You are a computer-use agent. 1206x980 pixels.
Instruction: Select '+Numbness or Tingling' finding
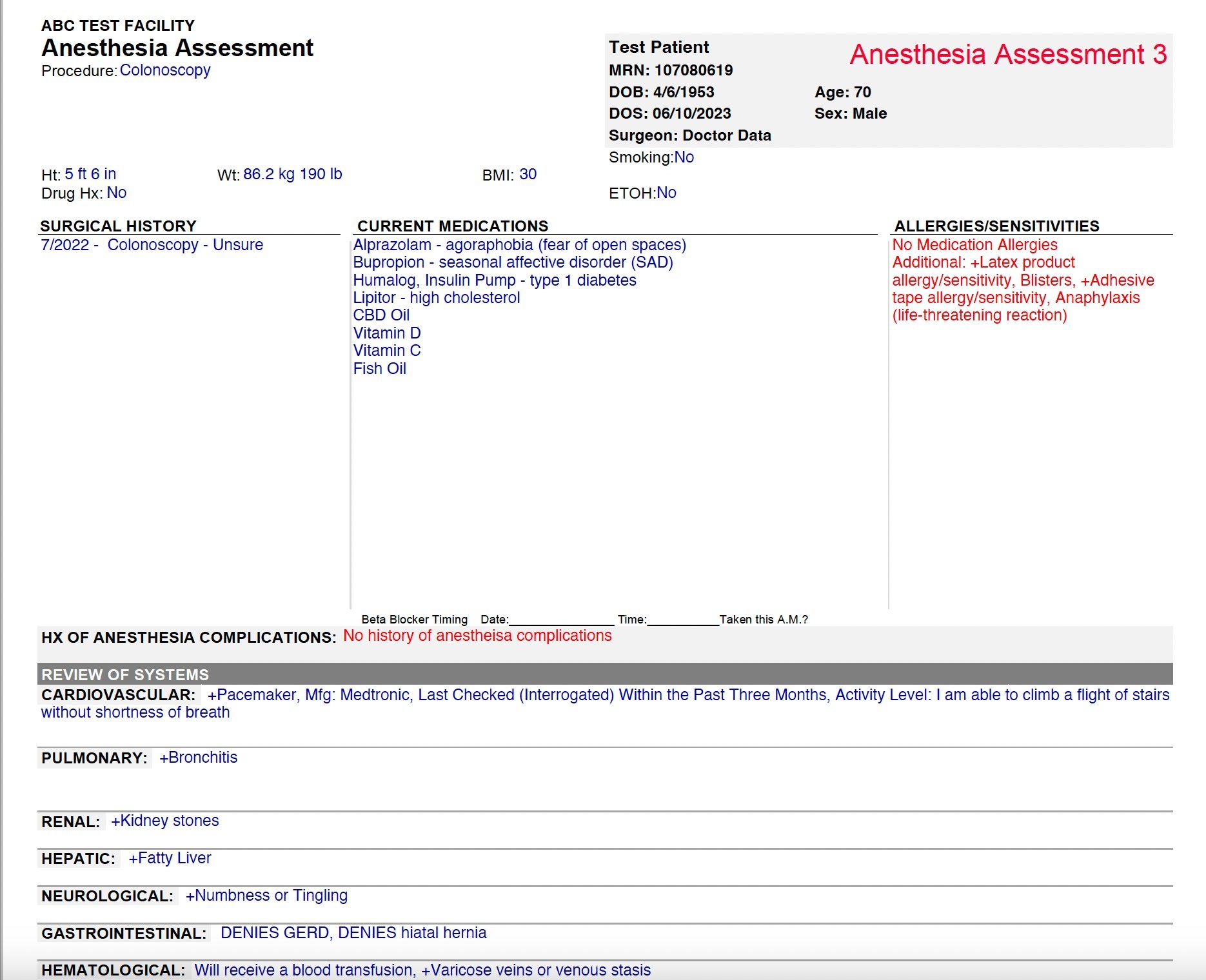267,896
